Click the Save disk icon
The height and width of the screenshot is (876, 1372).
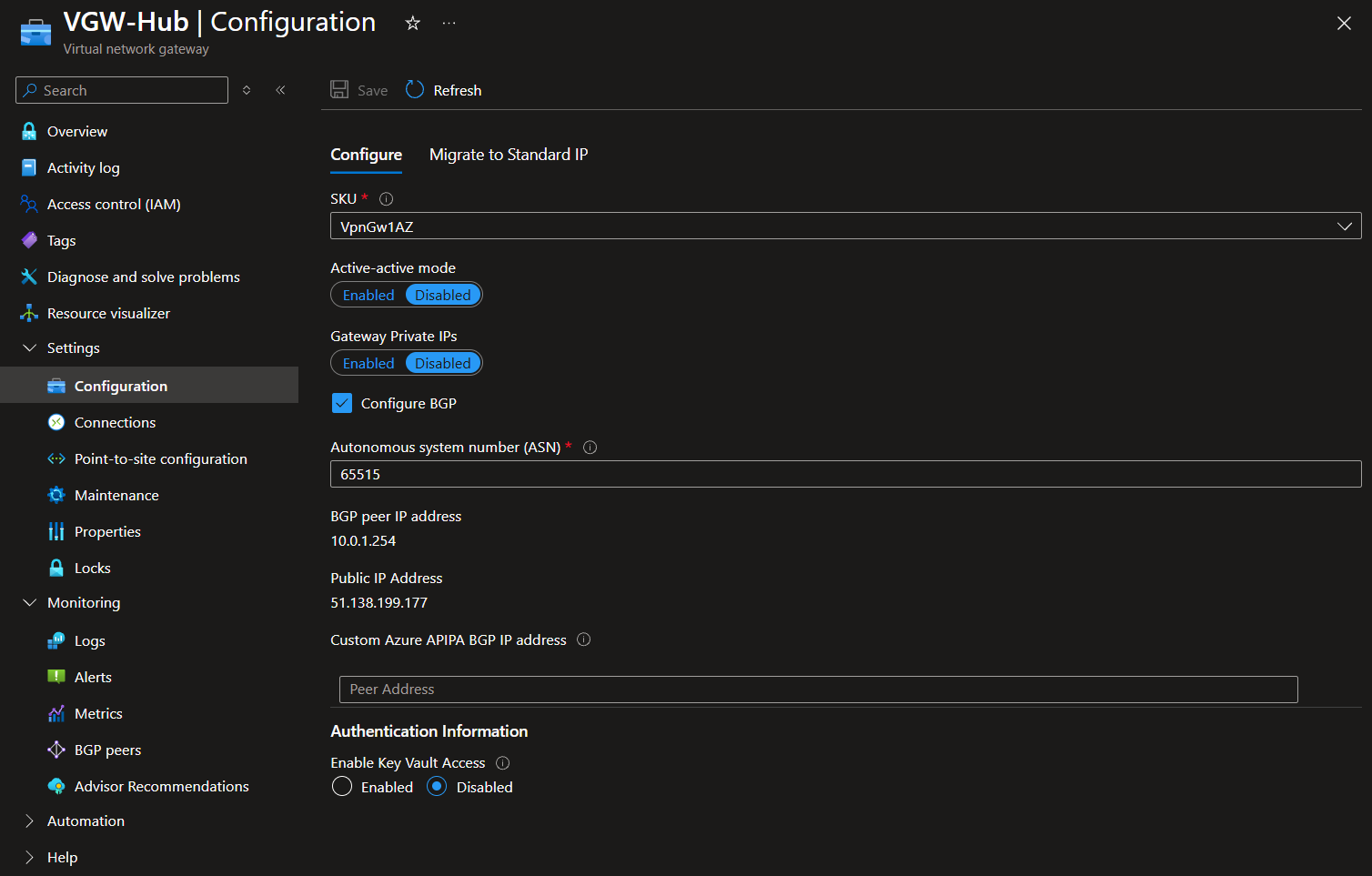click(x=339, y=89)
